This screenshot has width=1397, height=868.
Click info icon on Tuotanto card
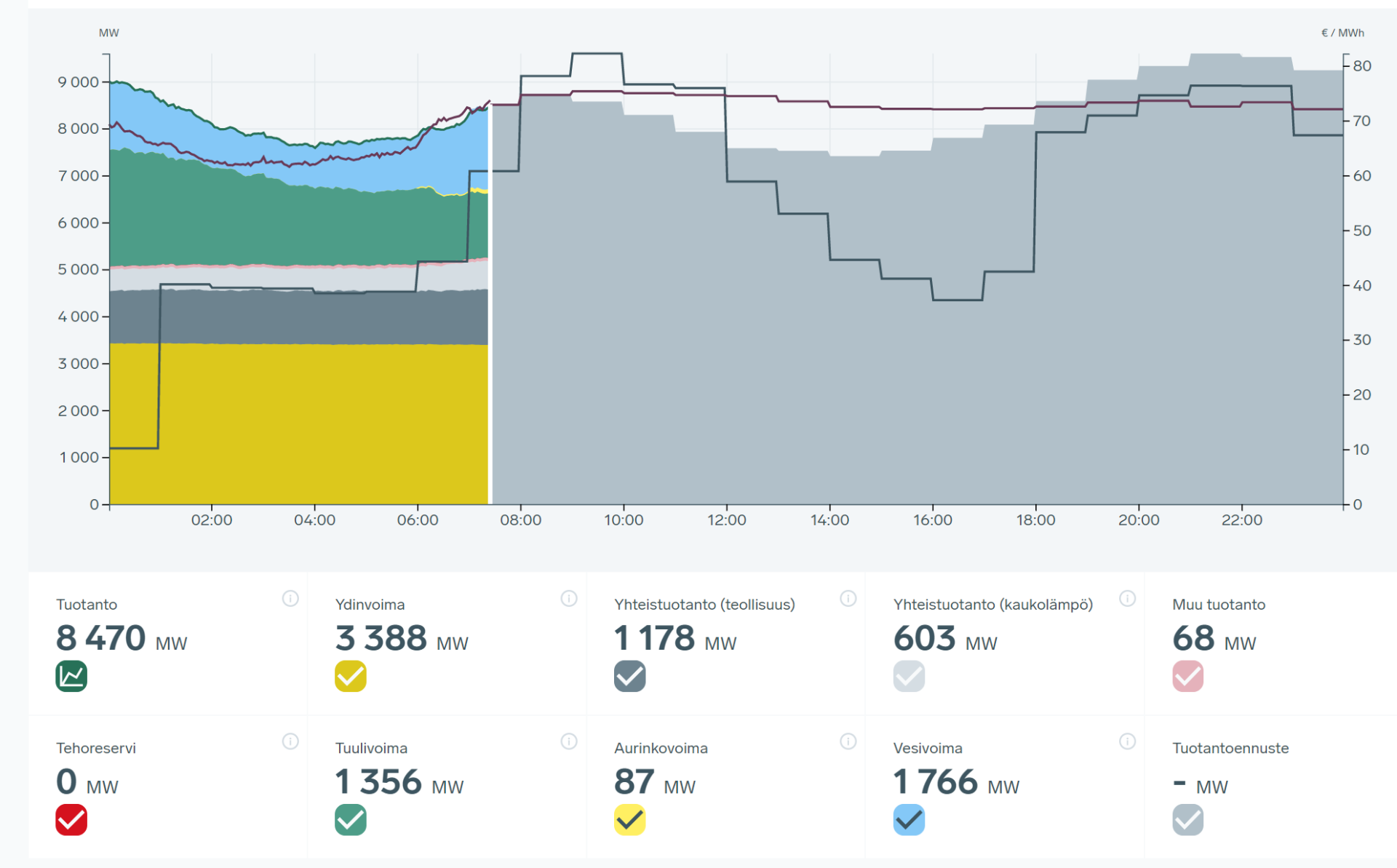pos(290,598)
